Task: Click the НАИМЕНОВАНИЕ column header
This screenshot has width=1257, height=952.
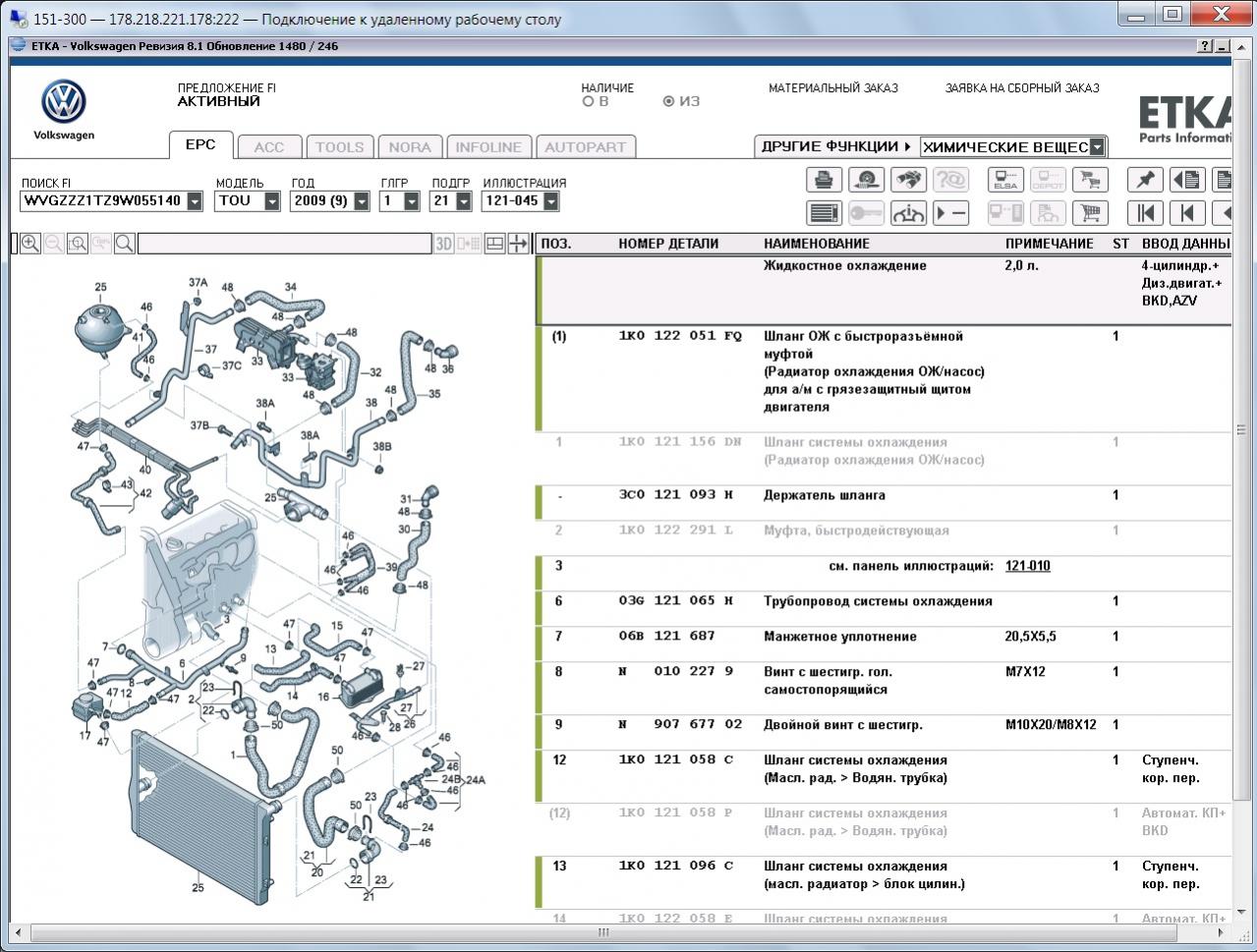Action: click(817, 244)
